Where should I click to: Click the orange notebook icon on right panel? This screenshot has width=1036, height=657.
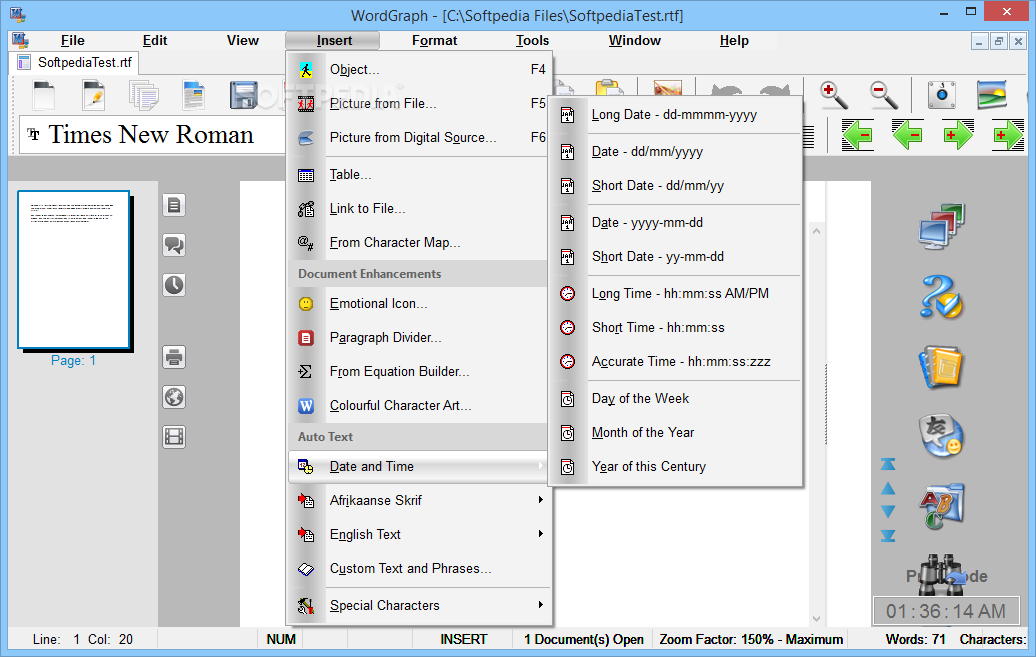[942, 367]
